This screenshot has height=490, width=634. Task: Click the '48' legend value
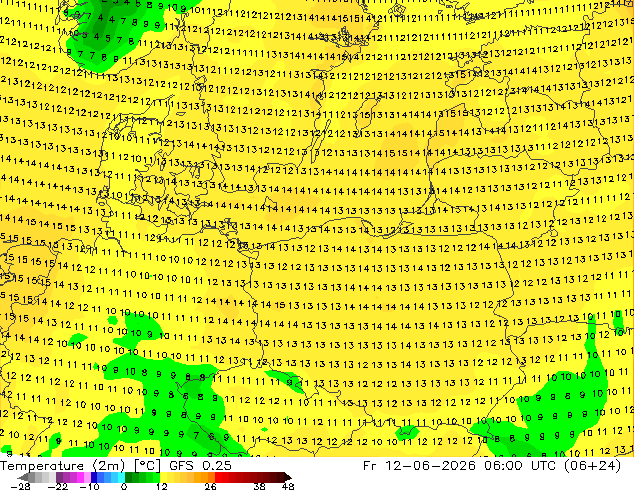pos(288,486)
